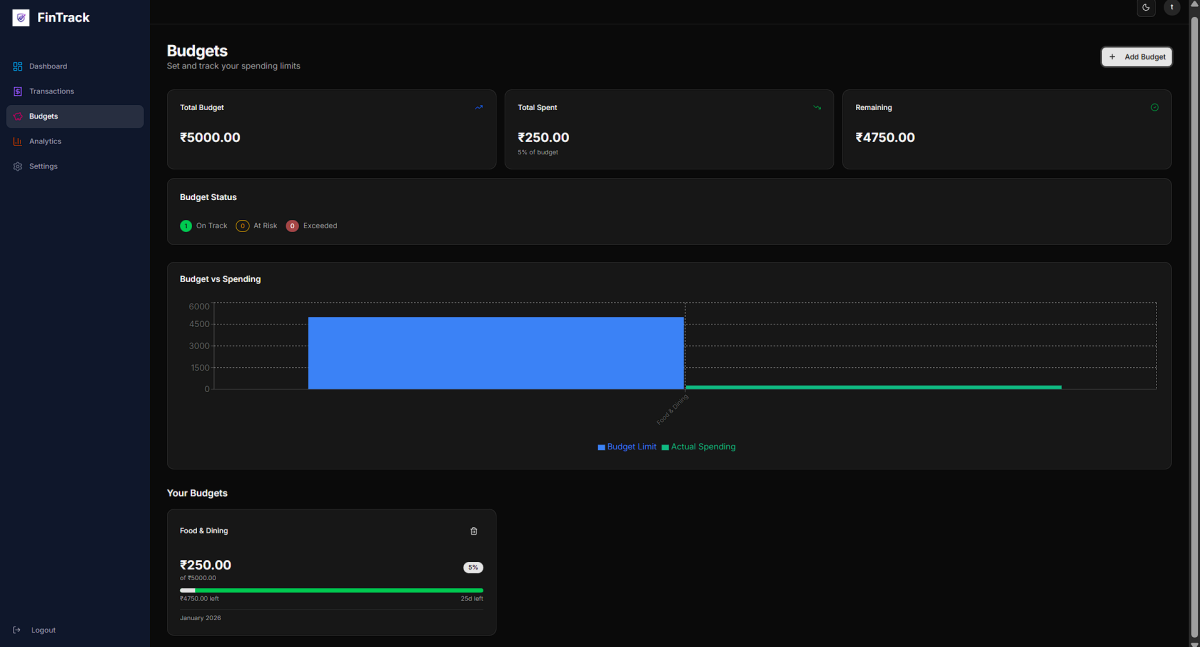The image size is (1200, 647).
Task: Open Dashboard from the sidebar
Action: pos(48,66)
